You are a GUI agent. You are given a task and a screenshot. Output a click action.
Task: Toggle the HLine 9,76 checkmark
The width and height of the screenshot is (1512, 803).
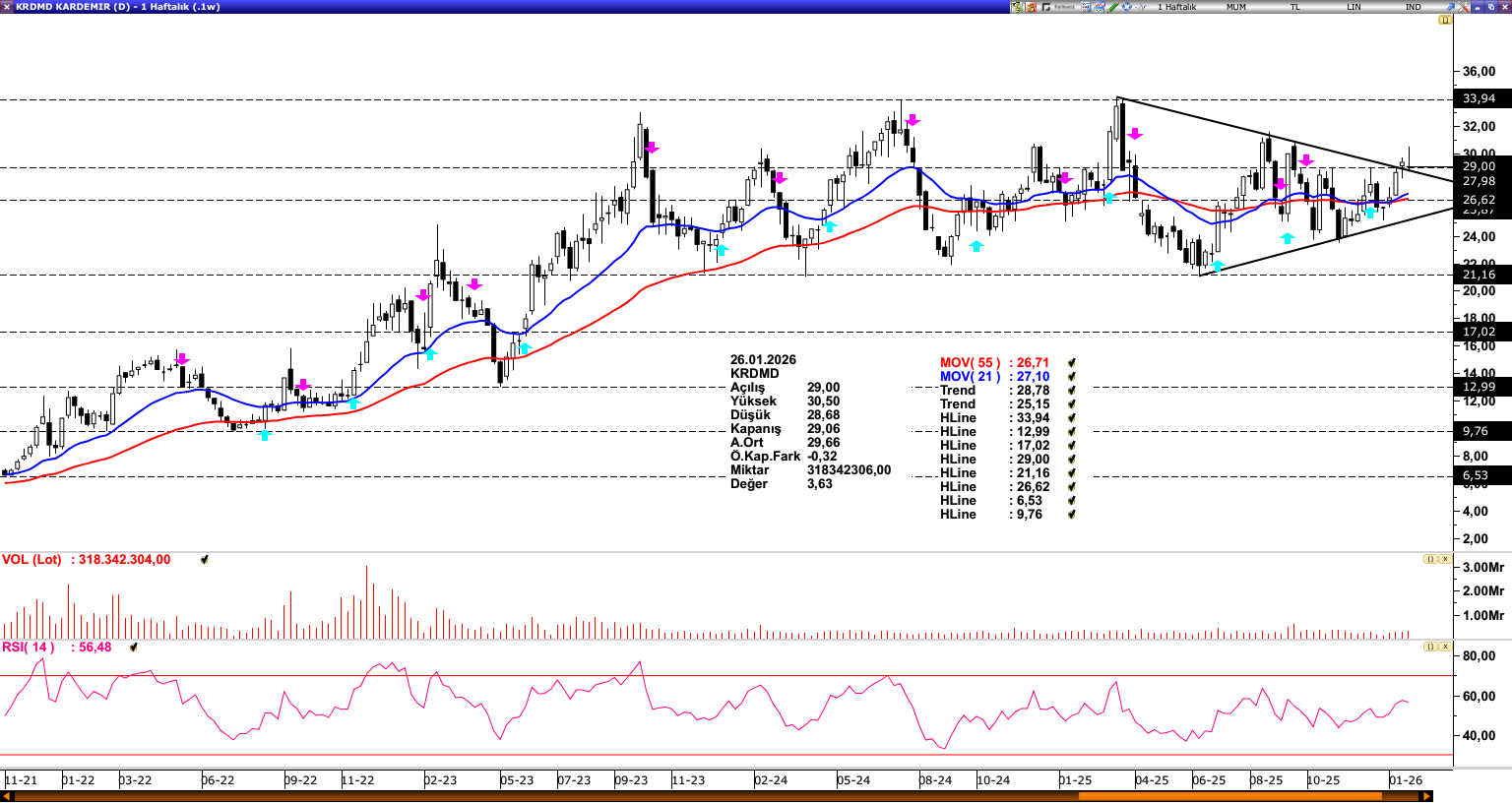tap(1071, 515)
